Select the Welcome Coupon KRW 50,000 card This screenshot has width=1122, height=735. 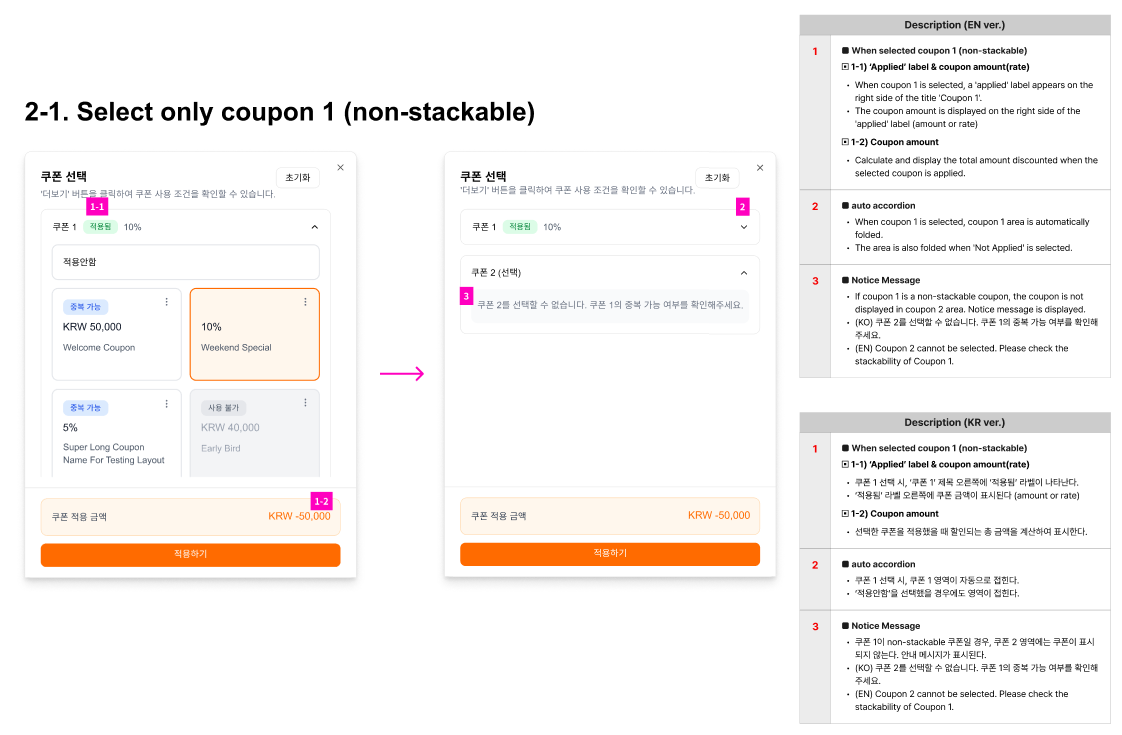[116, 335]
